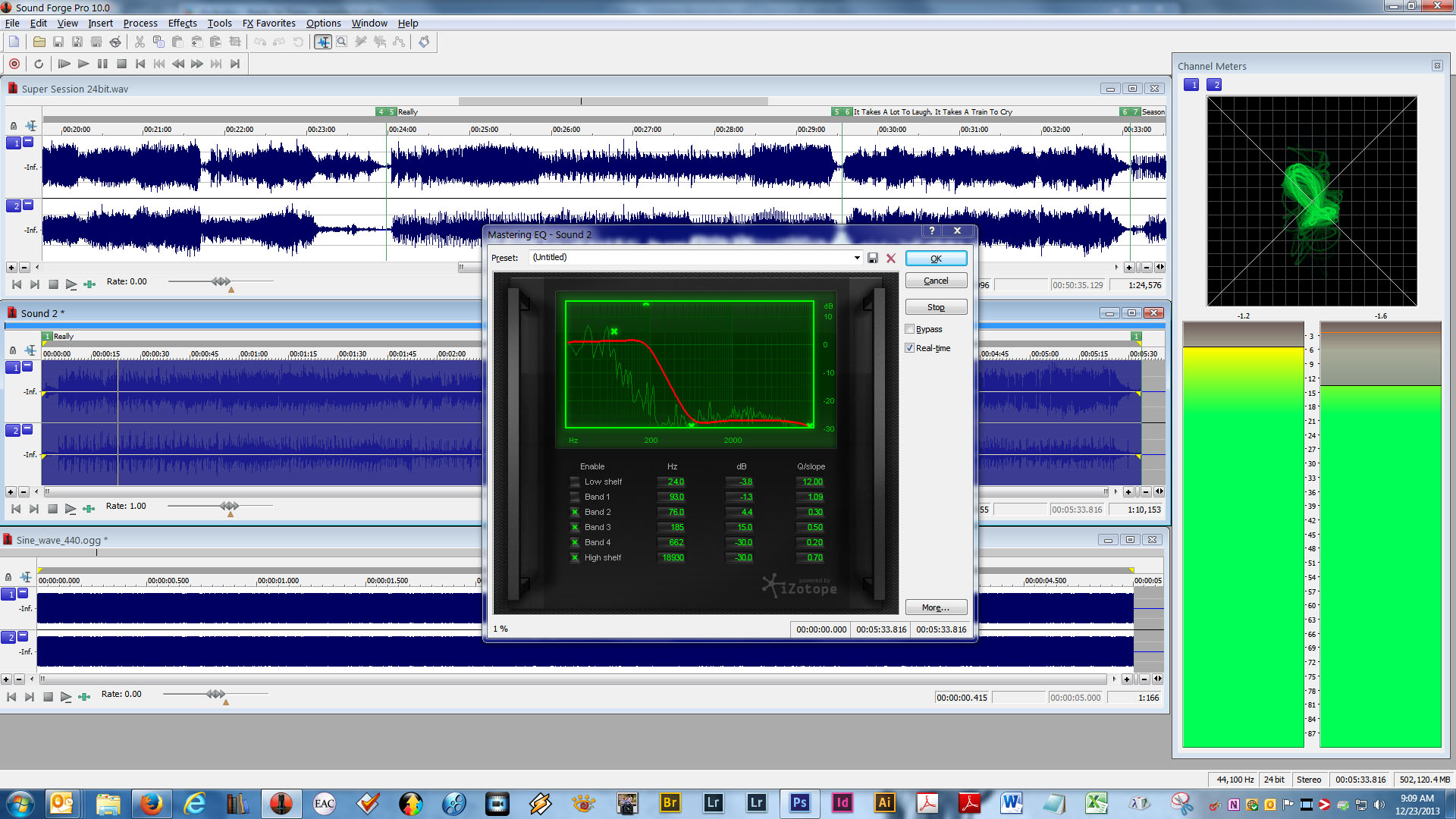Click the help question mark in Mastering EQ
The image size is (1456, 819).
pos(932,231)
